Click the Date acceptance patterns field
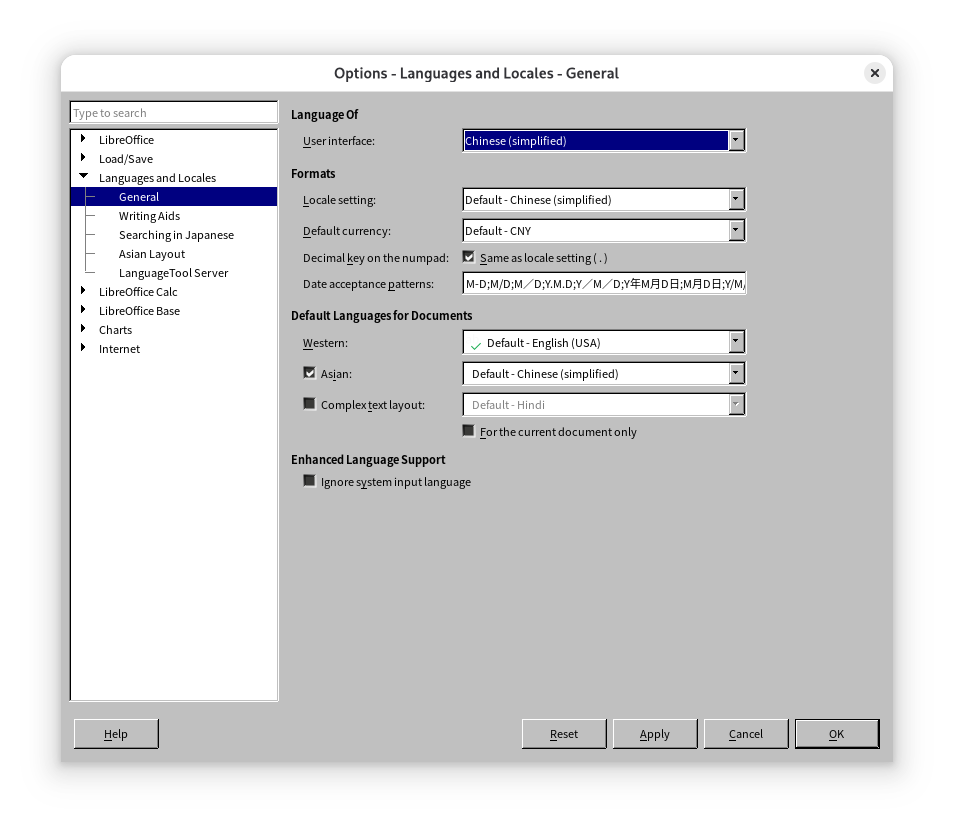Viewport: 954px width, 829px height. point(604,283)
